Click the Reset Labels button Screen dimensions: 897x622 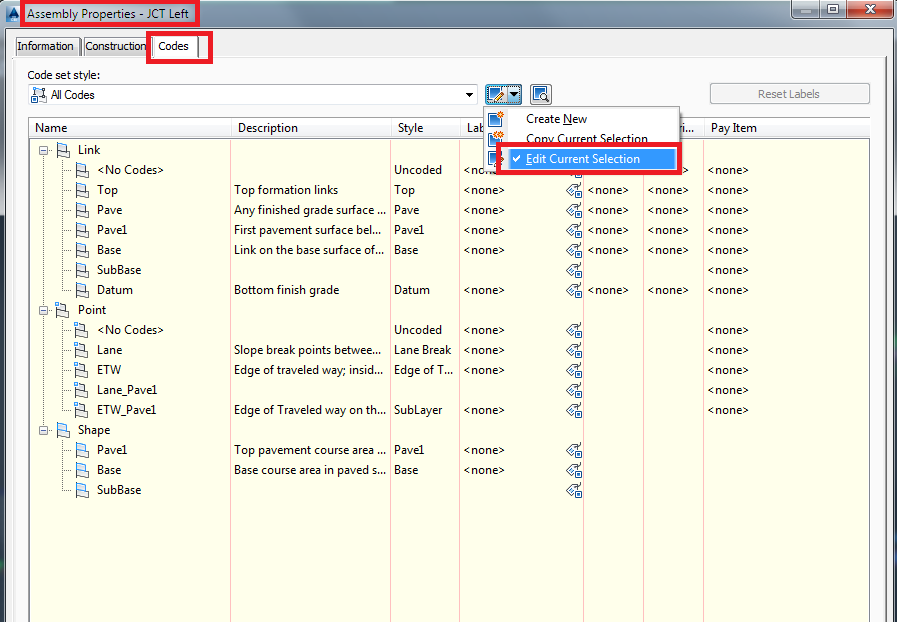[x=789, y=93]
